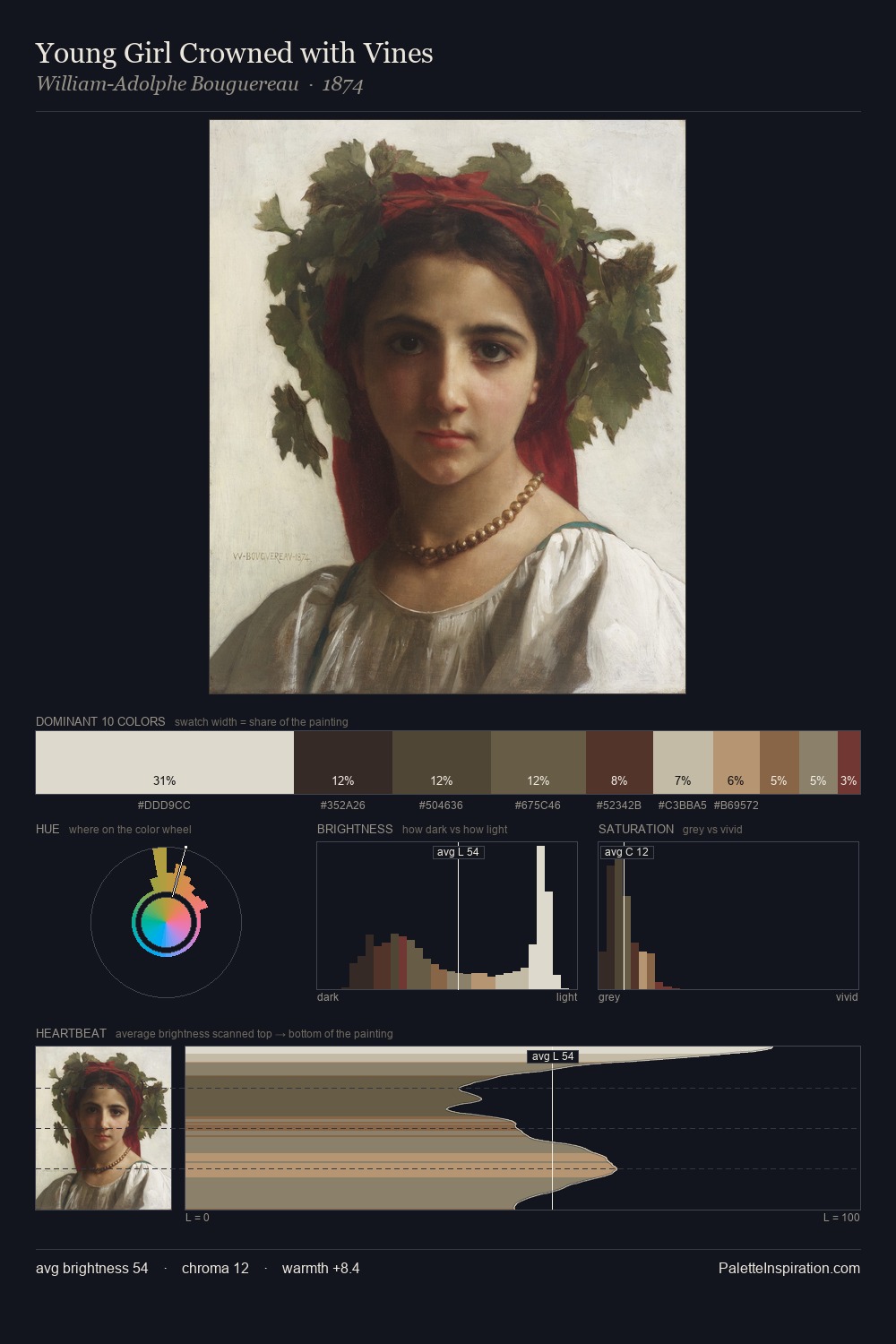The width and height of the screenshot is (896, 1344).
Task: Click the 'L = 100' axis label
Action: click(841, 1218)
